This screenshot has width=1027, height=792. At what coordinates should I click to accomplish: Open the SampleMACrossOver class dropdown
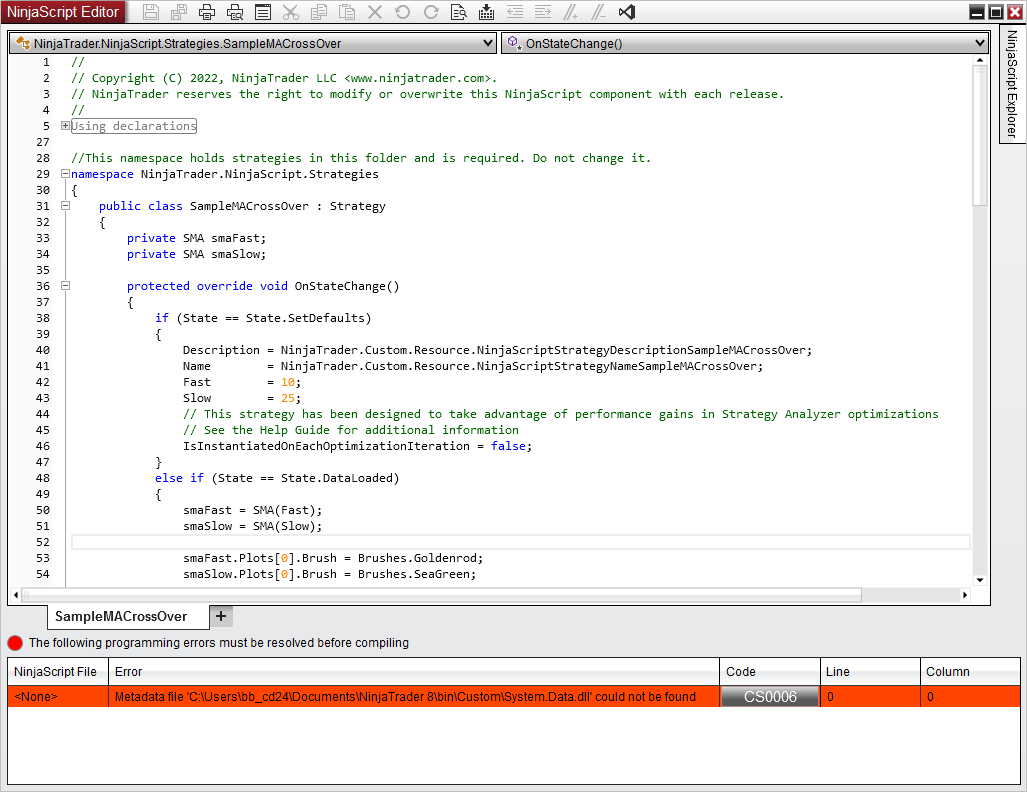tap(487, 42)
